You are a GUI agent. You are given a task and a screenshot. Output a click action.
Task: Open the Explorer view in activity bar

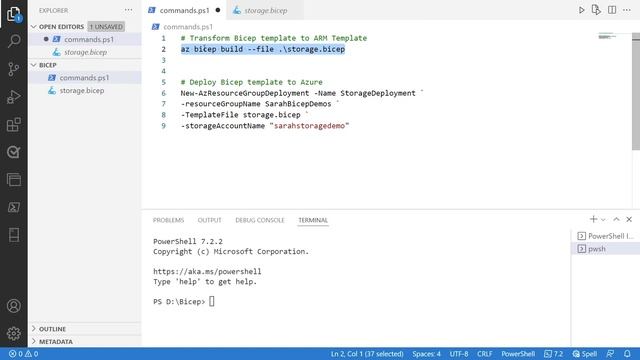[14, 13]
